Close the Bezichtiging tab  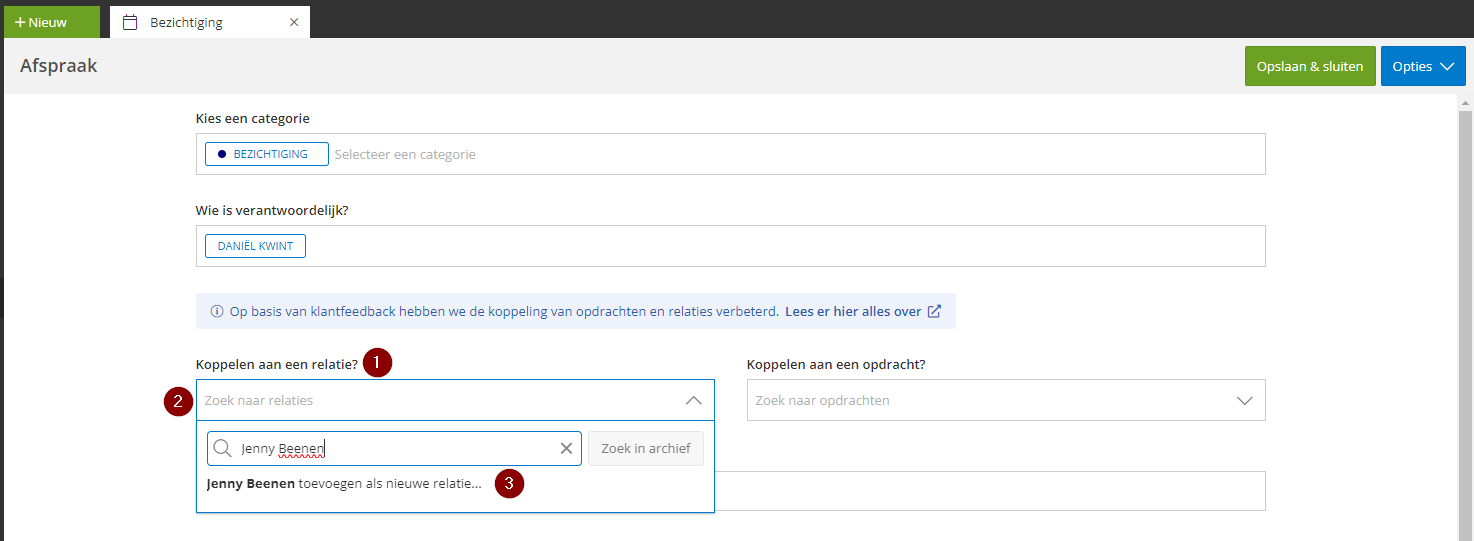coord(294,22)
